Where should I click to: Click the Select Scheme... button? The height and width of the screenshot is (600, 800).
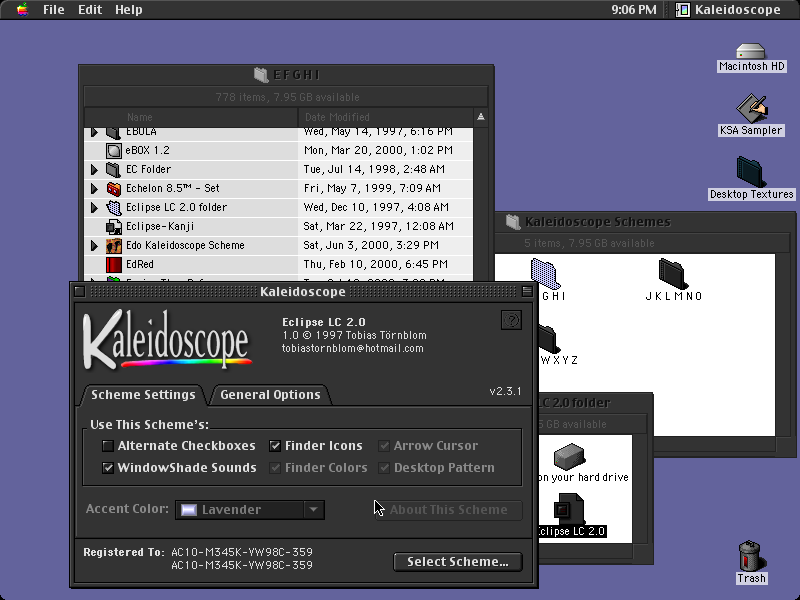458,562
